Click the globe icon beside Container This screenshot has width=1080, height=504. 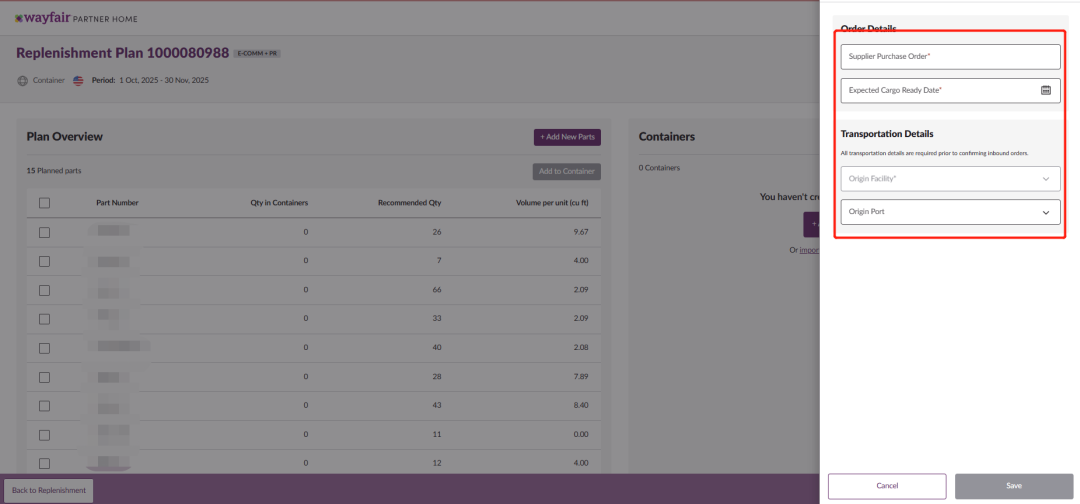[22, 80]
